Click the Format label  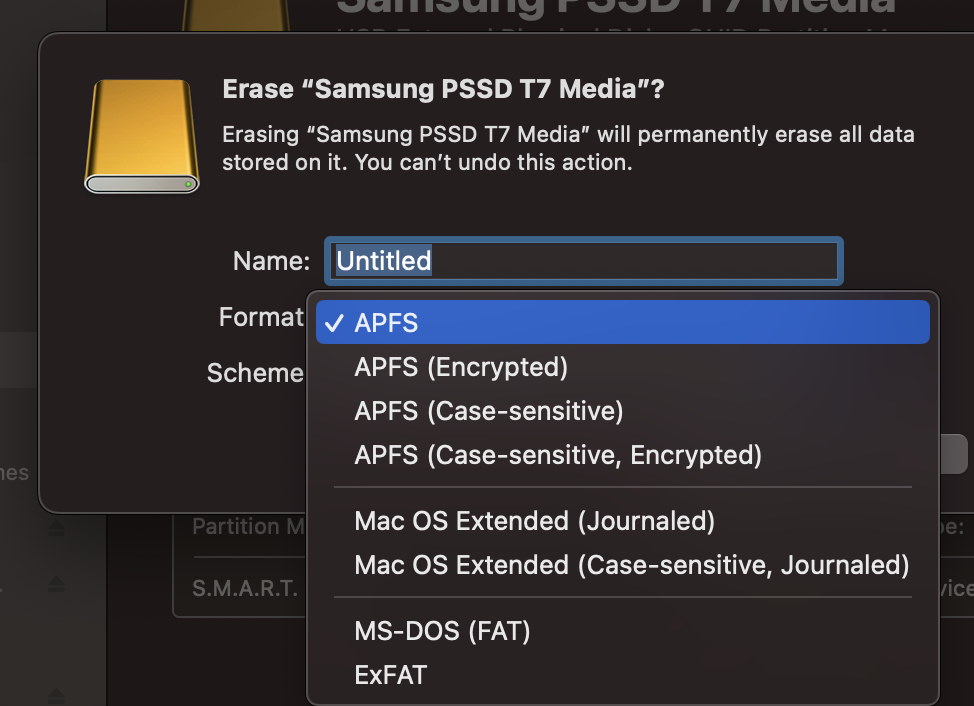(261, 317)
